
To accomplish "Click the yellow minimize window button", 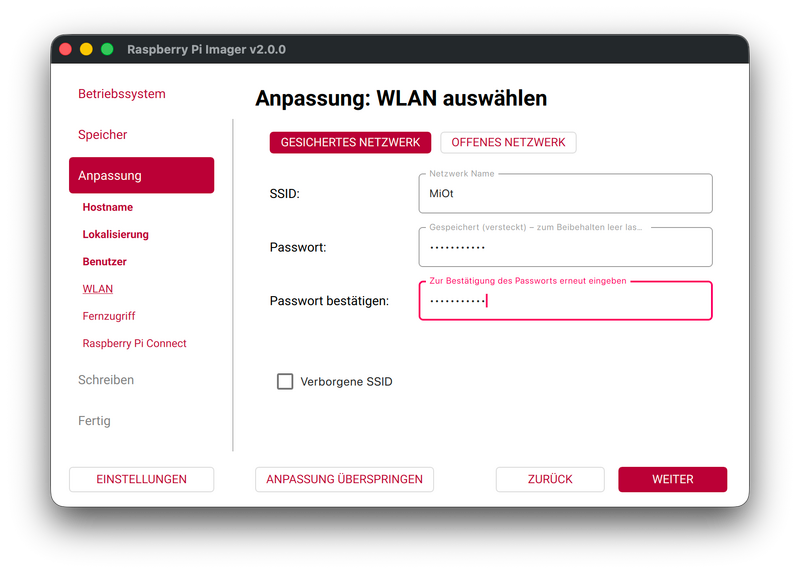I will pos(86,49).
